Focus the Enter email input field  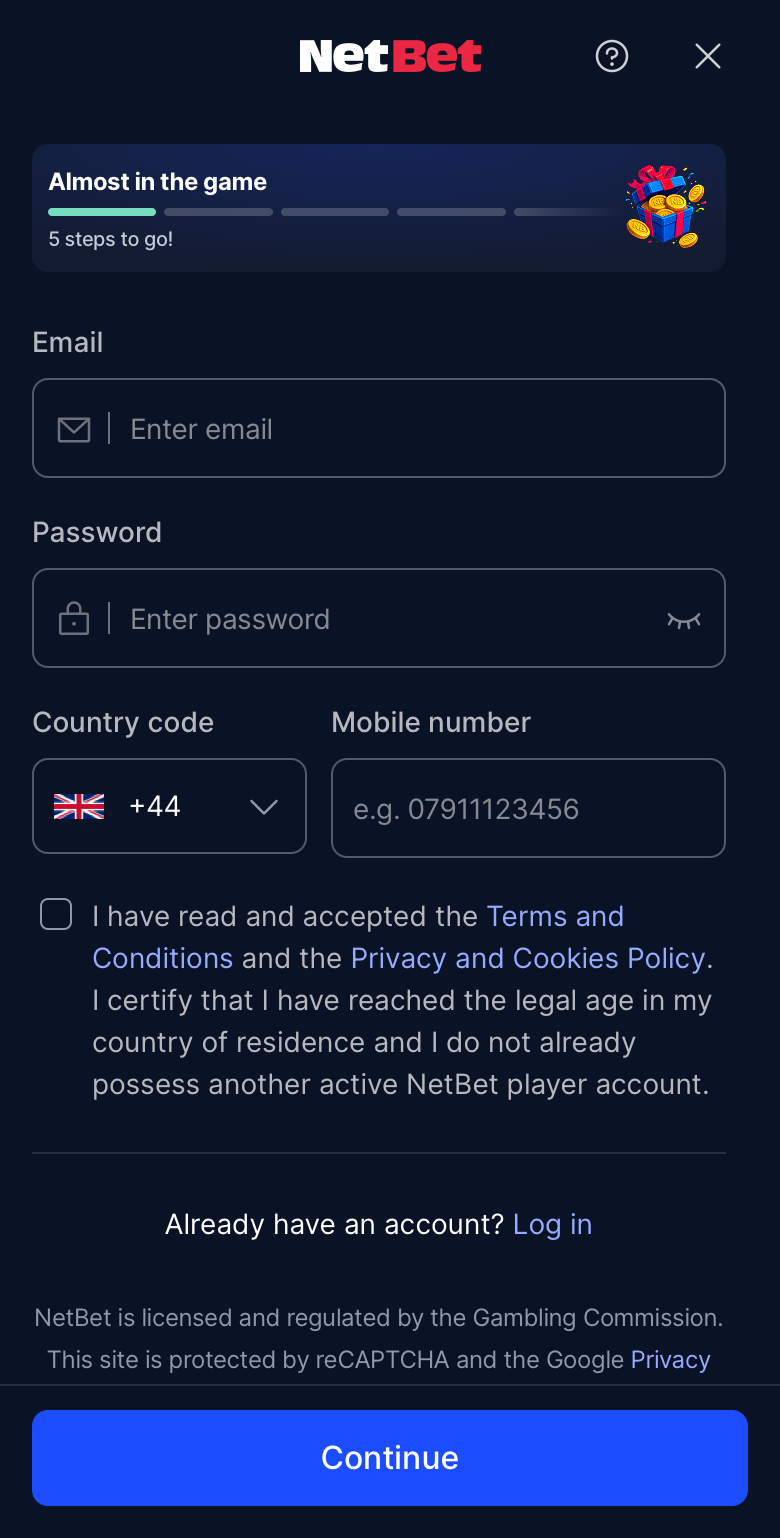click(x=379, y=428)
